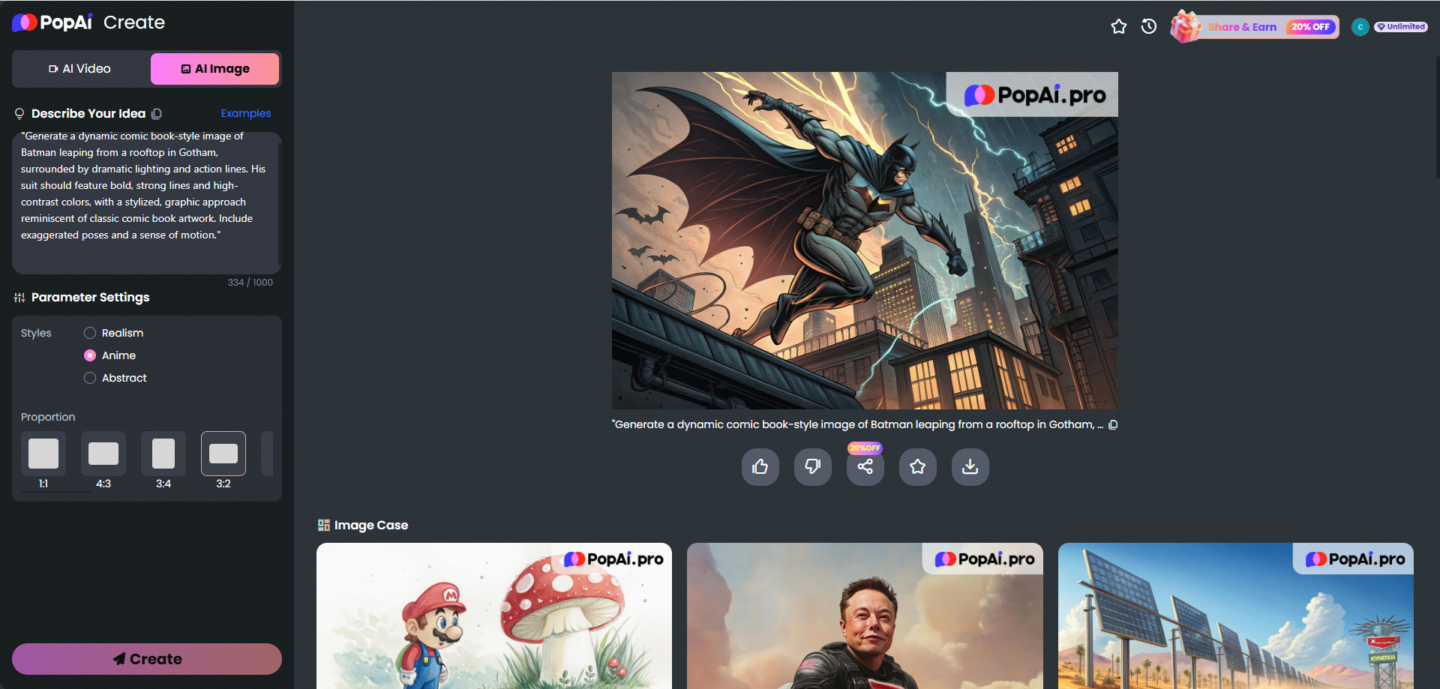
Task: Open the solar panels image case
Action: click(x=1236, y=616)
